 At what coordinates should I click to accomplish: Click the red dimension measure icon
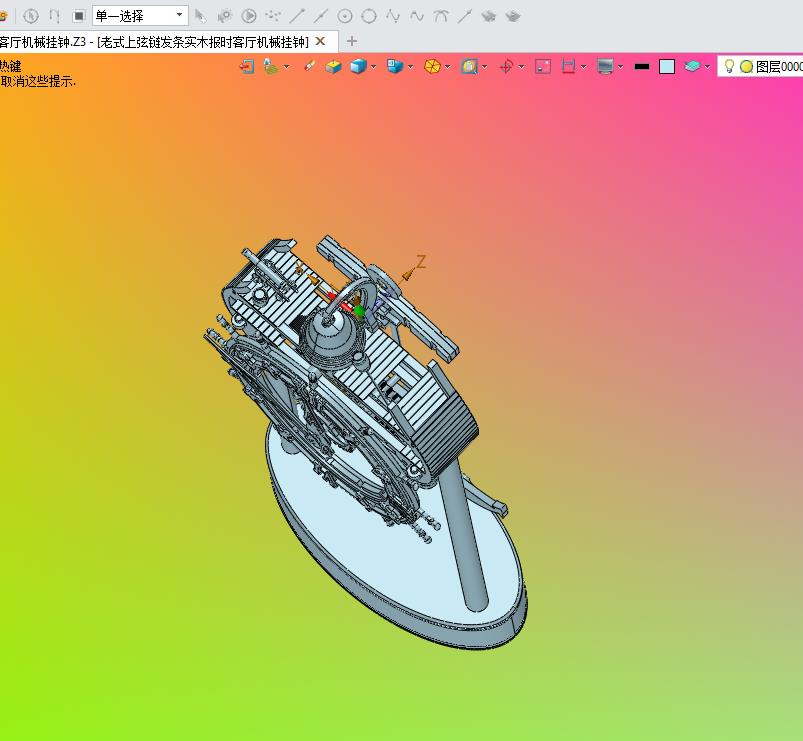(x=568, y=67)
